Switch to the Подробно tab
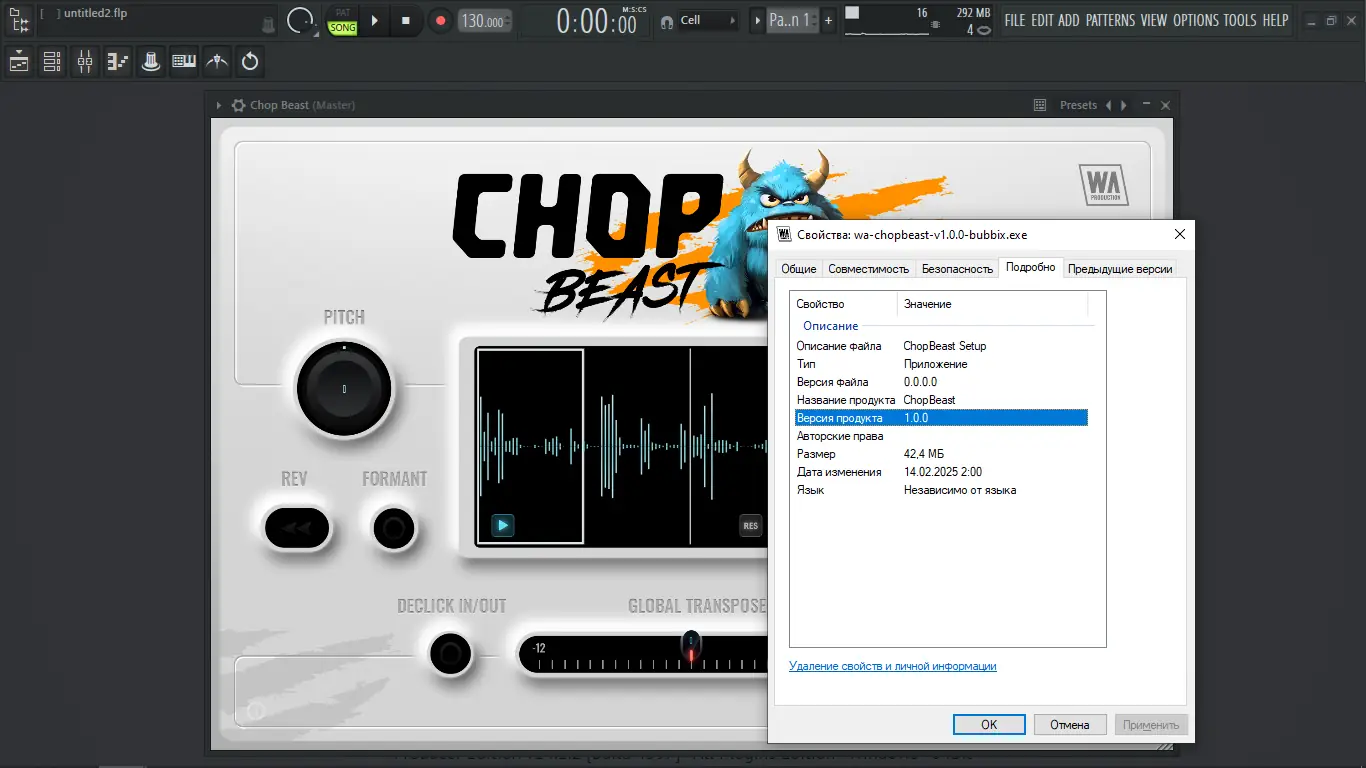This screenshot has height=768, width=1366. pos(1030,267)
